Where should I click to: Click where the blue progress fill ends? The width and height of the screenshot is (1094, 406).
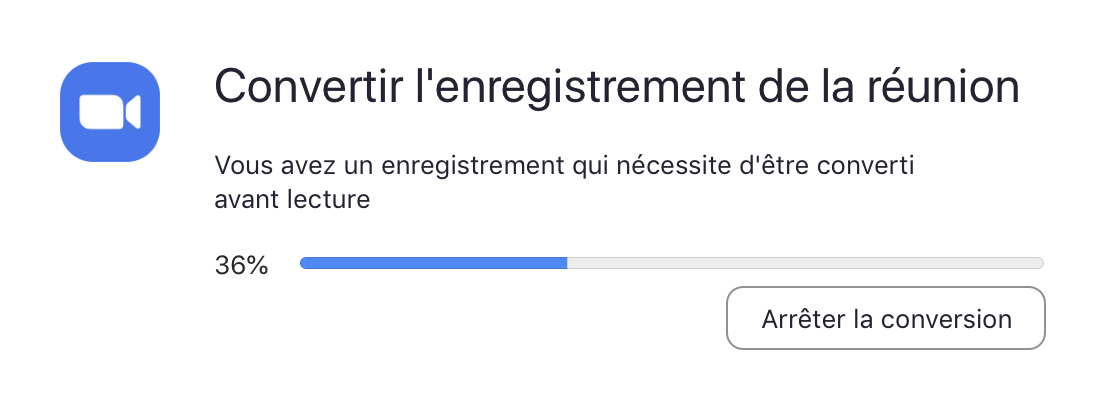pos(566,263)
